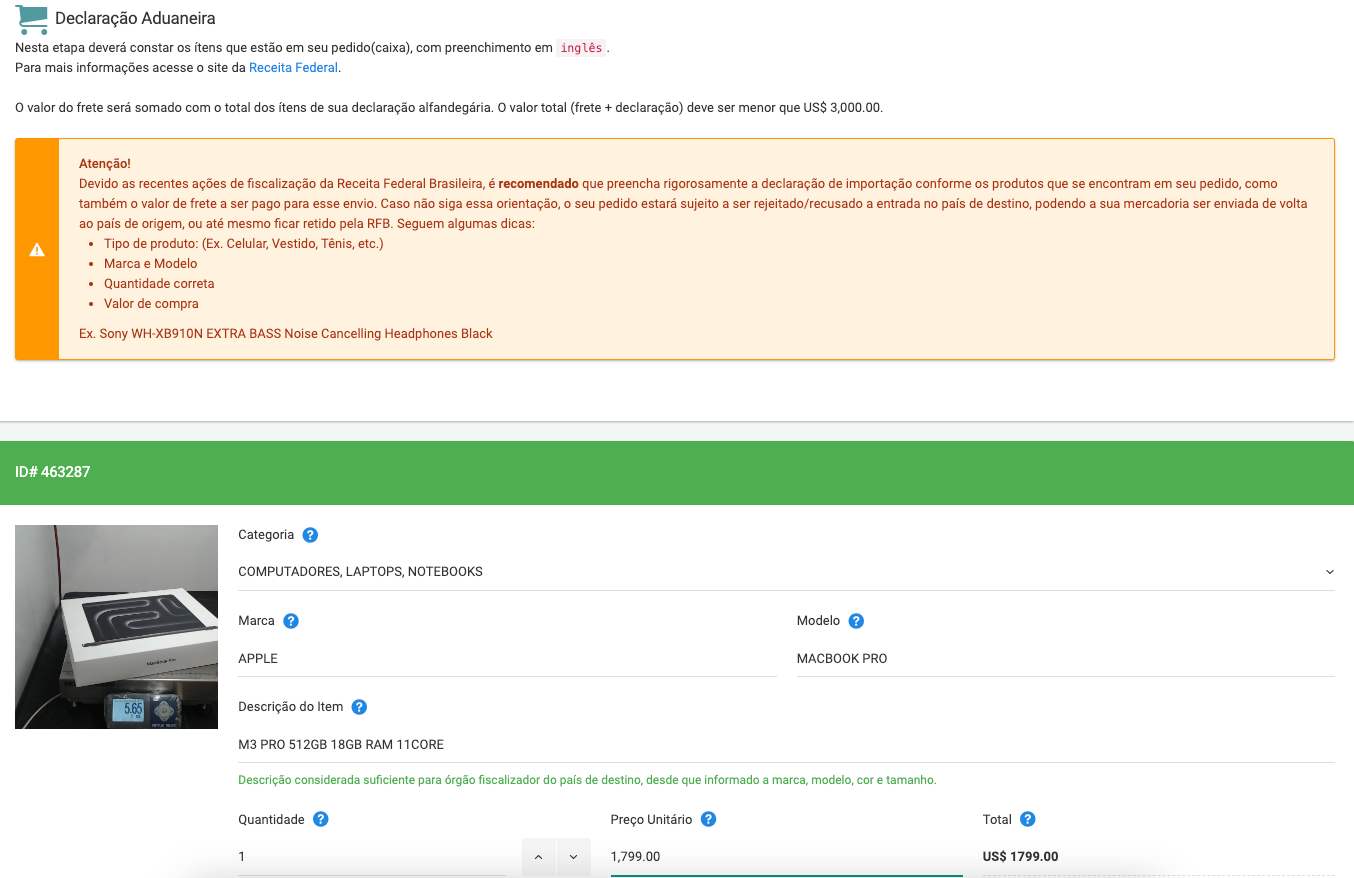Click the Tipo de produto bullet

(x=244, y=244)
